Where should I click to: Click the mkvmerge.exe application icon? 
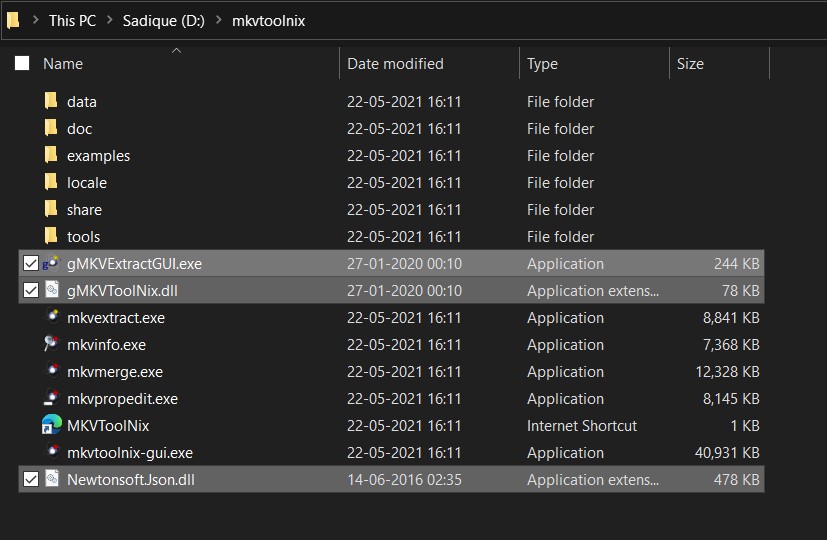(52, 370)
